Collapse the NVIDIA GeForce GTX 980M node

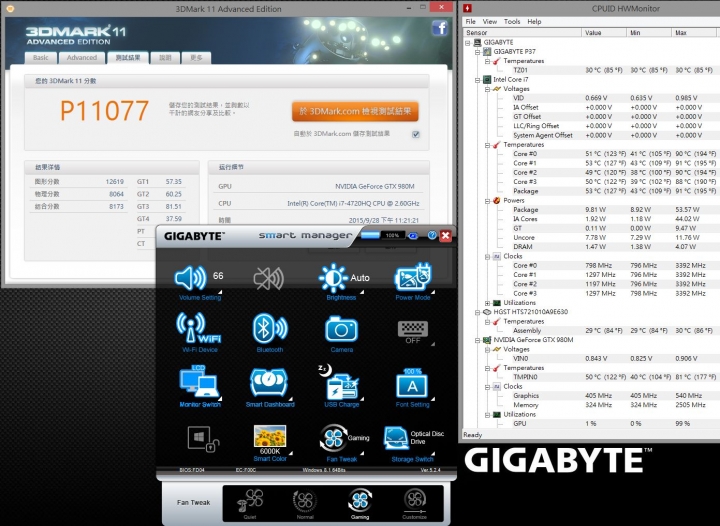click(x=478, y=340)
